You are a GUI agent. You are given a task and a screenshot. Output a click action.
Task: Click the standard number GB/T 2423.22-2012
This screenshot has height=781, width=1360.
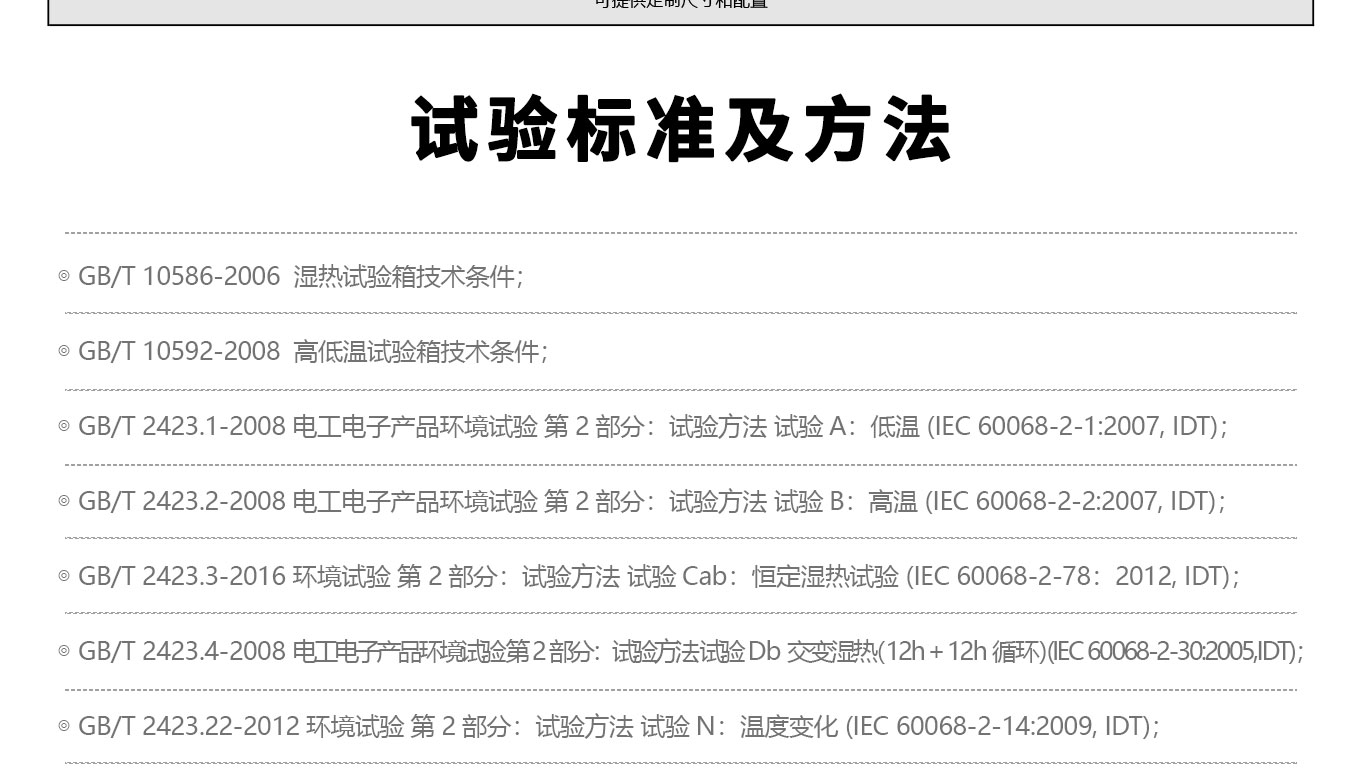click(x=188, y=727)
